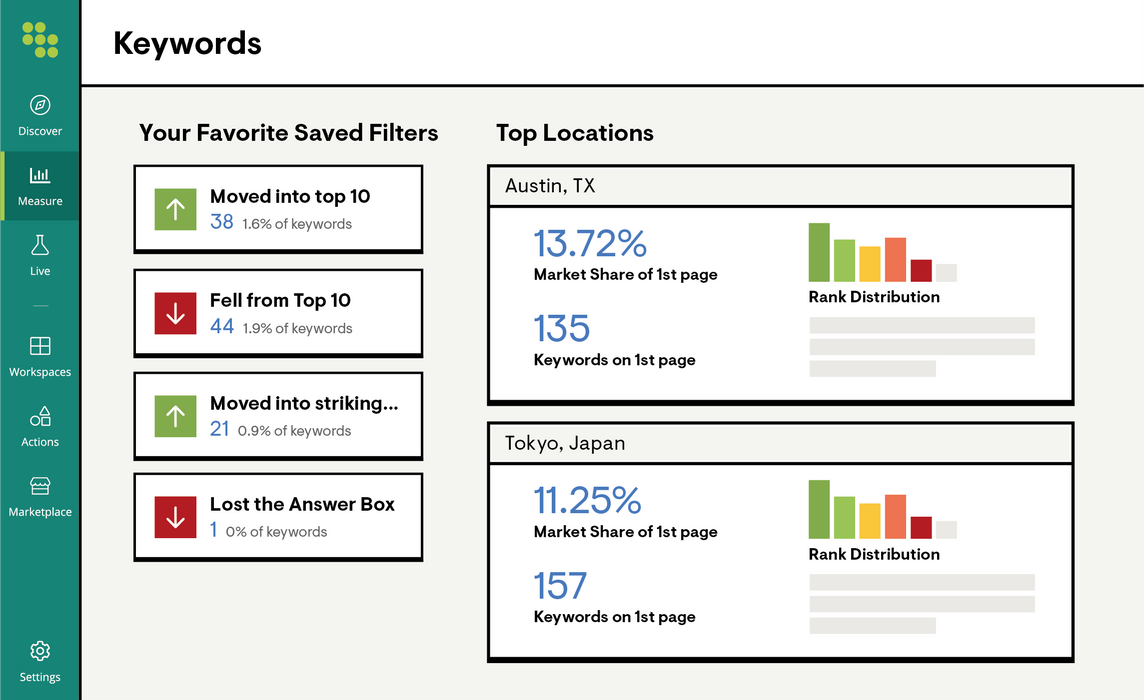The image size is (1144, 700).
Task: Click red down arrow on Lost the Answer Box
Action: click(175, 517)
